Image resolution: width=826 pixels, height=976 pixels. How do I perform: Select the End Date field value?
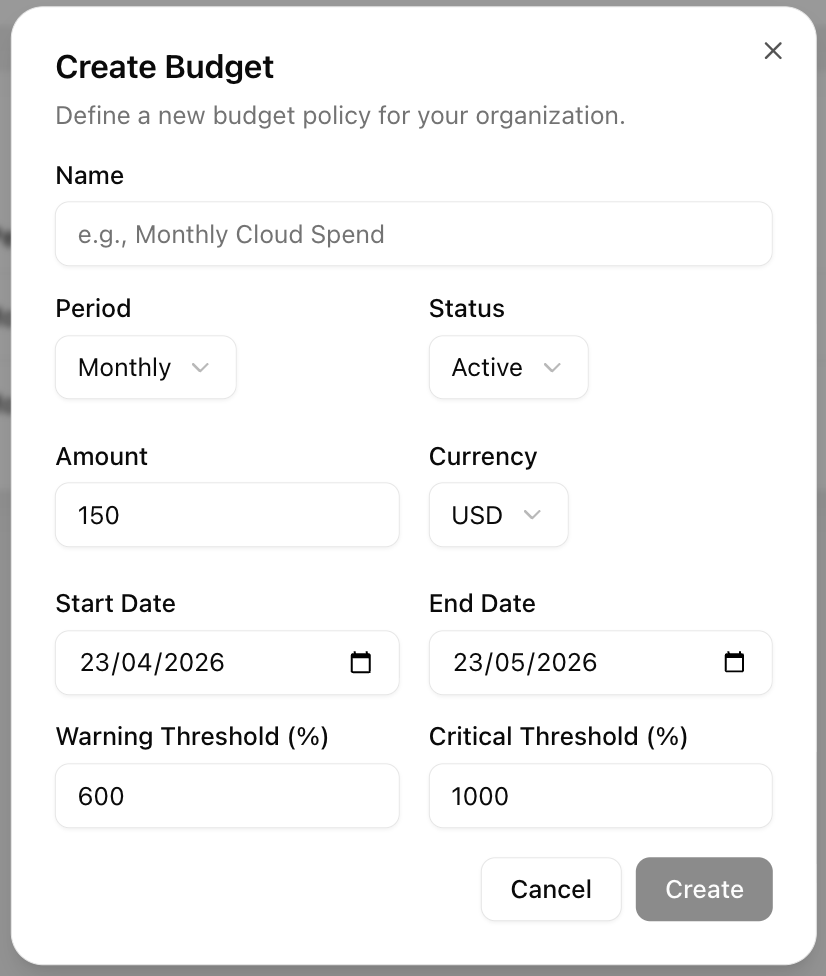[x=523, y=662]
